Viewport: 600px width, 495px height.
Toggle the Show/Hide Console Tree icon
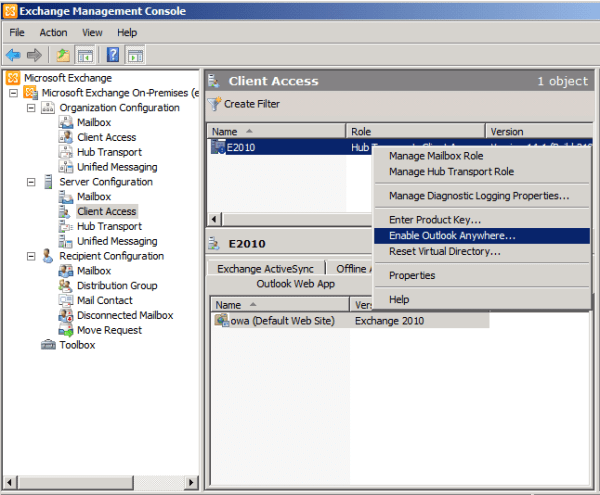(85, 55)
